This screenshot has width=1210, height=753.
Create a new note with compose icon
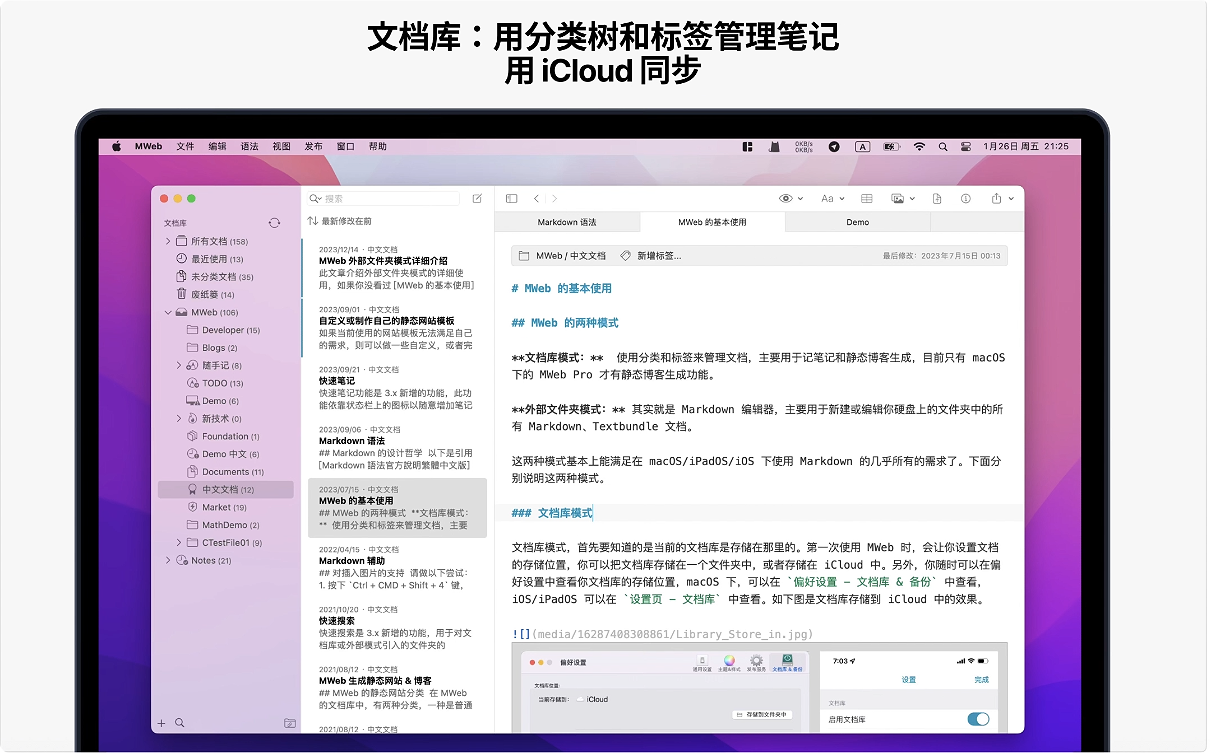477,199
